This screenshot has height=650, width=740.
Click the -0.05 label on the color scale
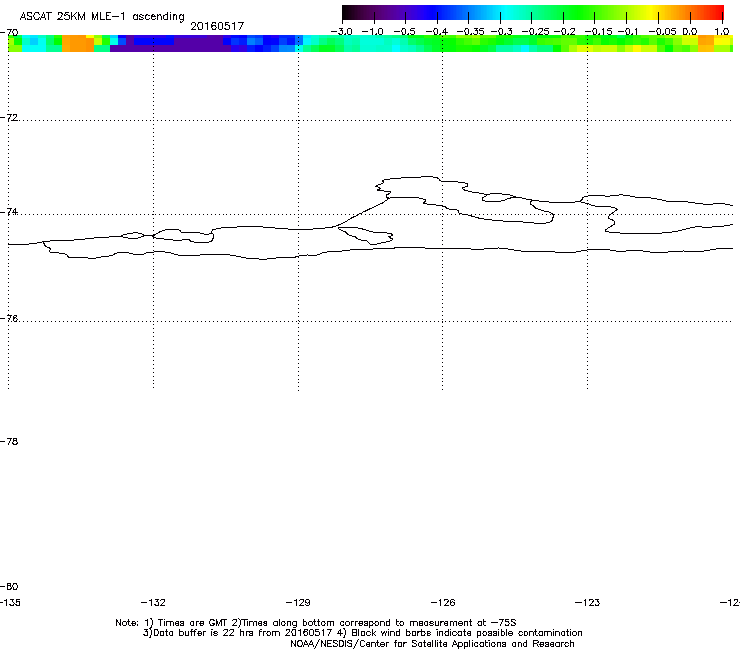point(662,32)
